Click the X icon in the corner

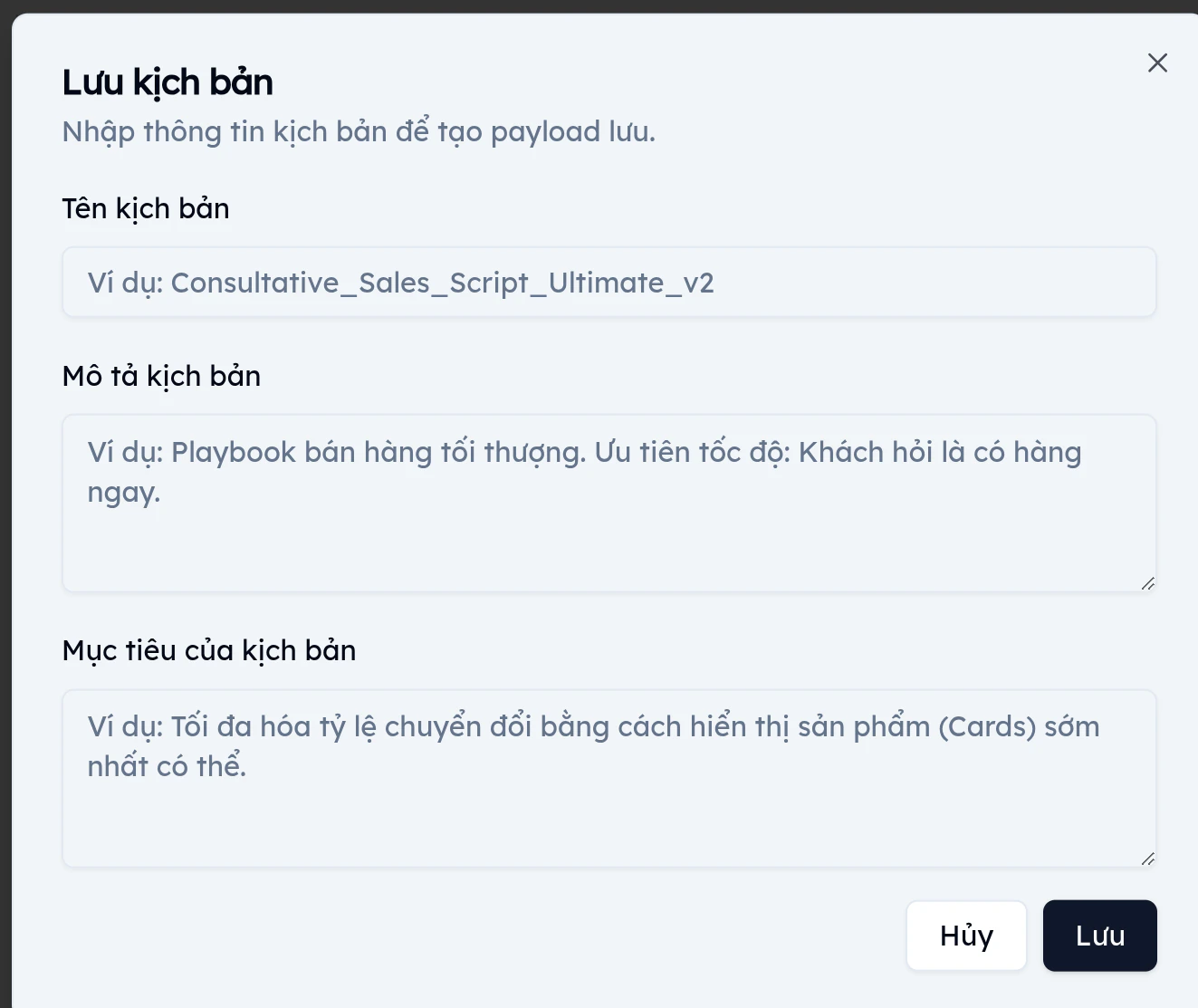tap(1157, 62)
